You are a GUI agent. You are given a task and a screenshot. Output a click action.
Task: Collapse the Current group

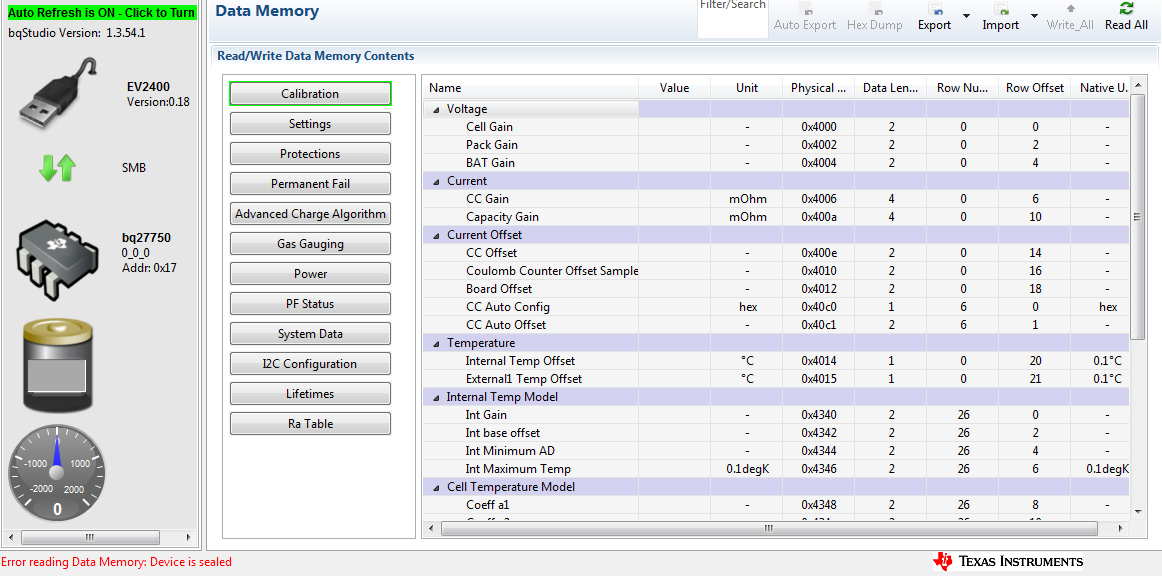click(x=436, y=181)
